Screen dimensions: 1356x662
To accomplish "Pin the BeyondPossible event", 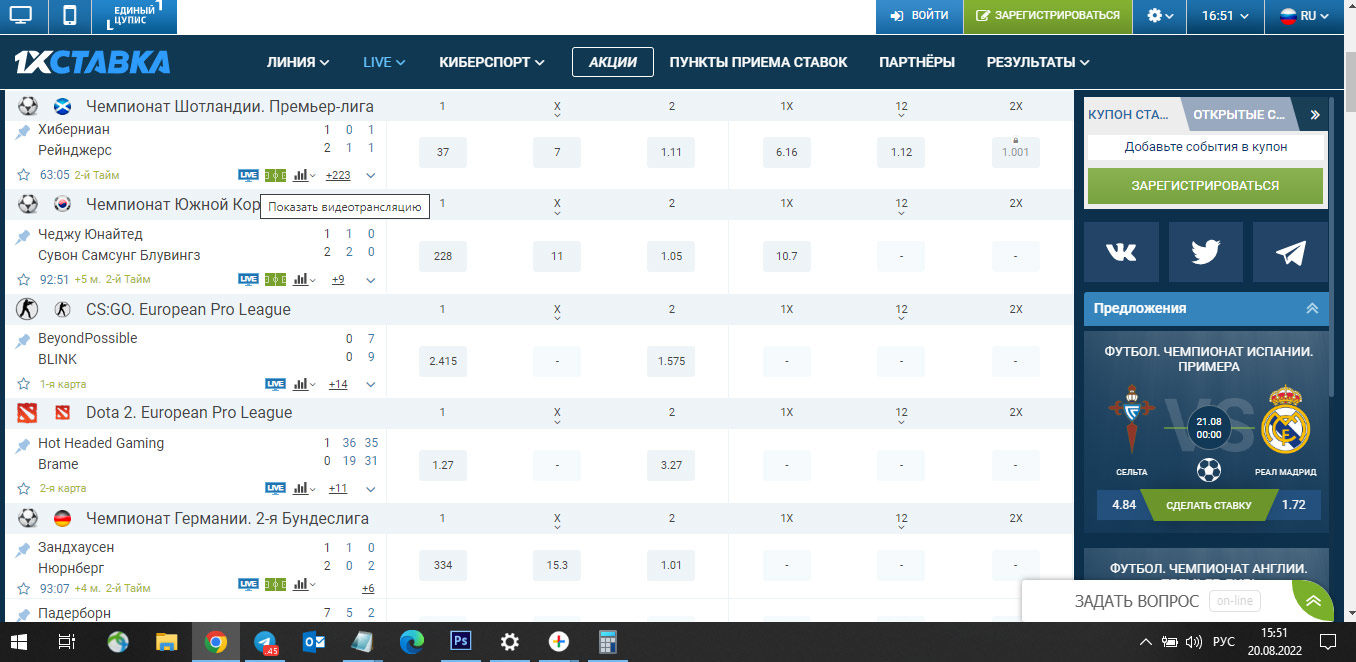I will point(23,340).
